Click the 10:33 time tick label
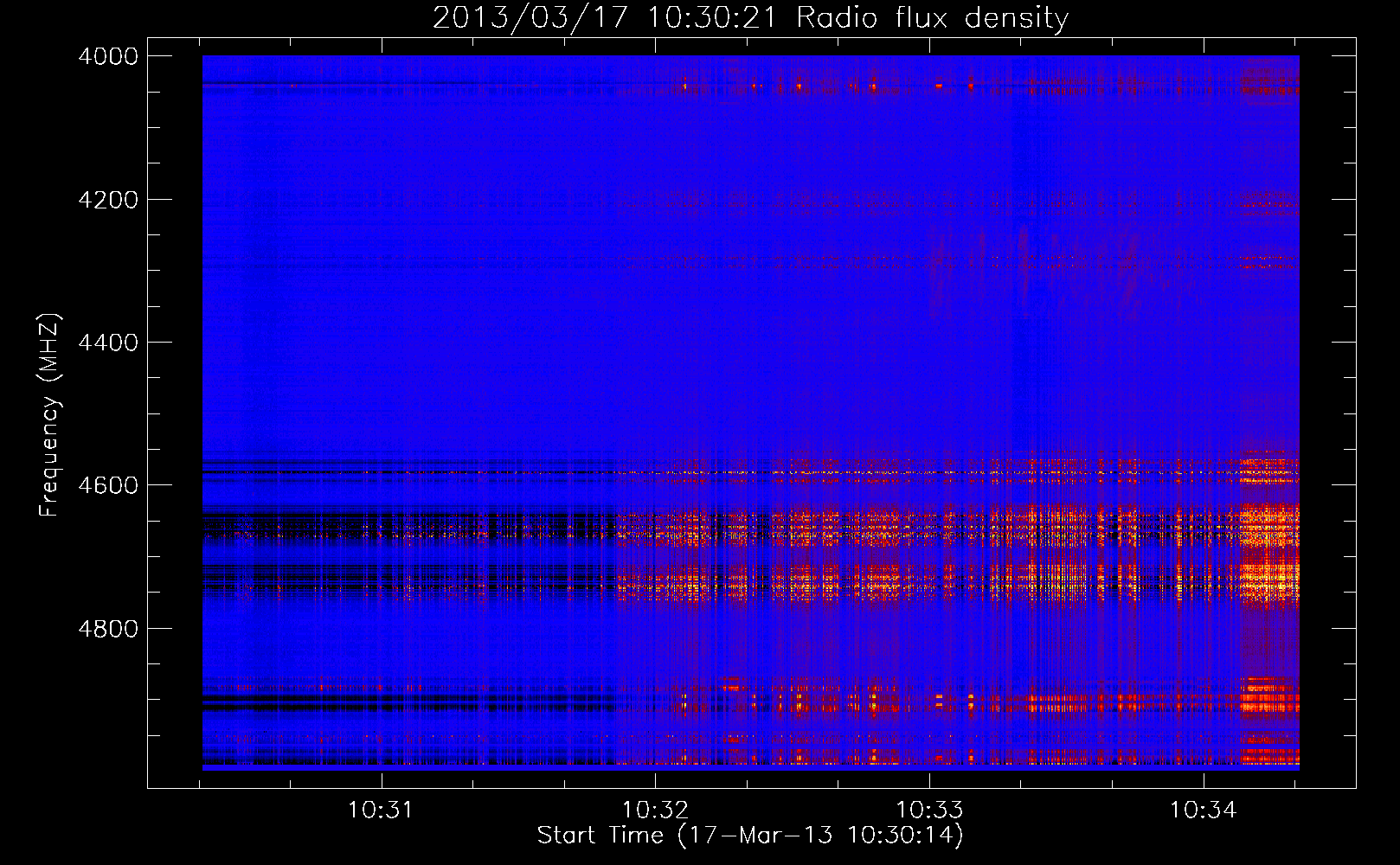The image size is (1400, 865). pyautogui.click(x=929, y=811)
